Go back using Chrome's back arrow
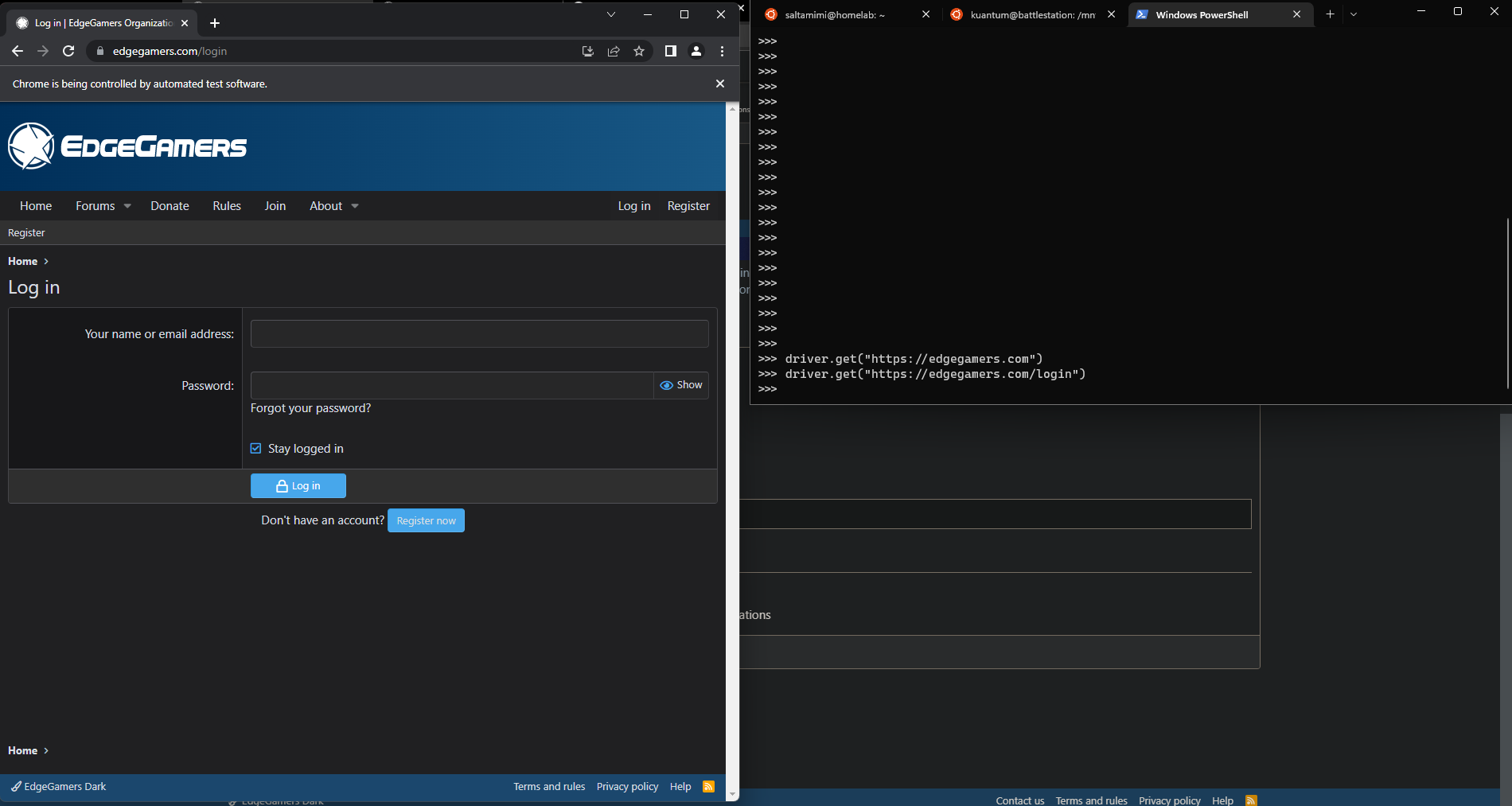The width and height of the screenshot is (1512, 806). (18, 51)
